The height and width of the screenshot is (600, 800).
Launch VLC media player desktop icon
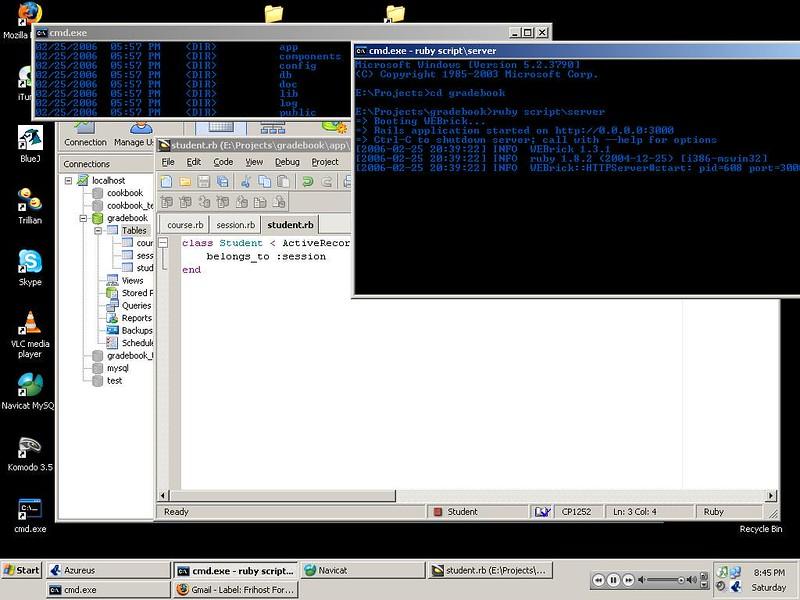pos(30,323)
